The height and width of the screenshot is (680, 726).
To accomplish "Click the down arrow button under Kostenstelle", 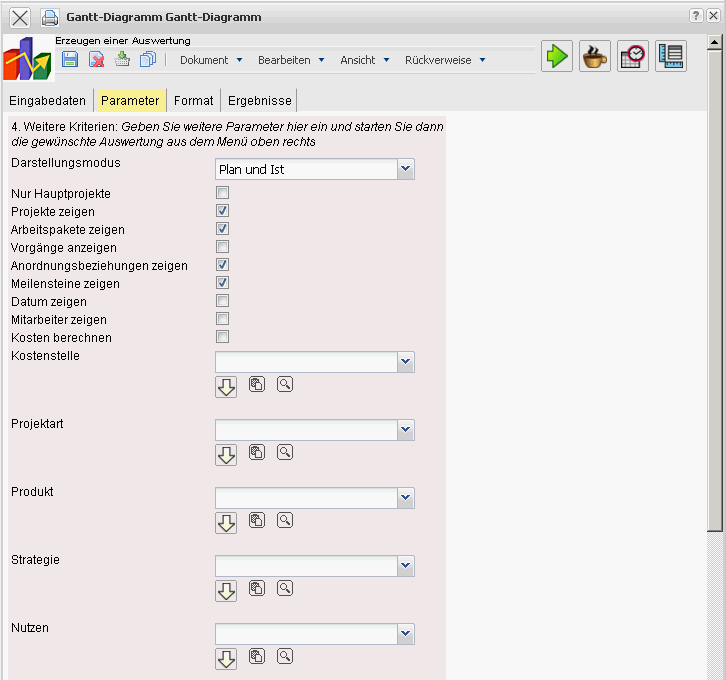I will (x=226, y=387).
